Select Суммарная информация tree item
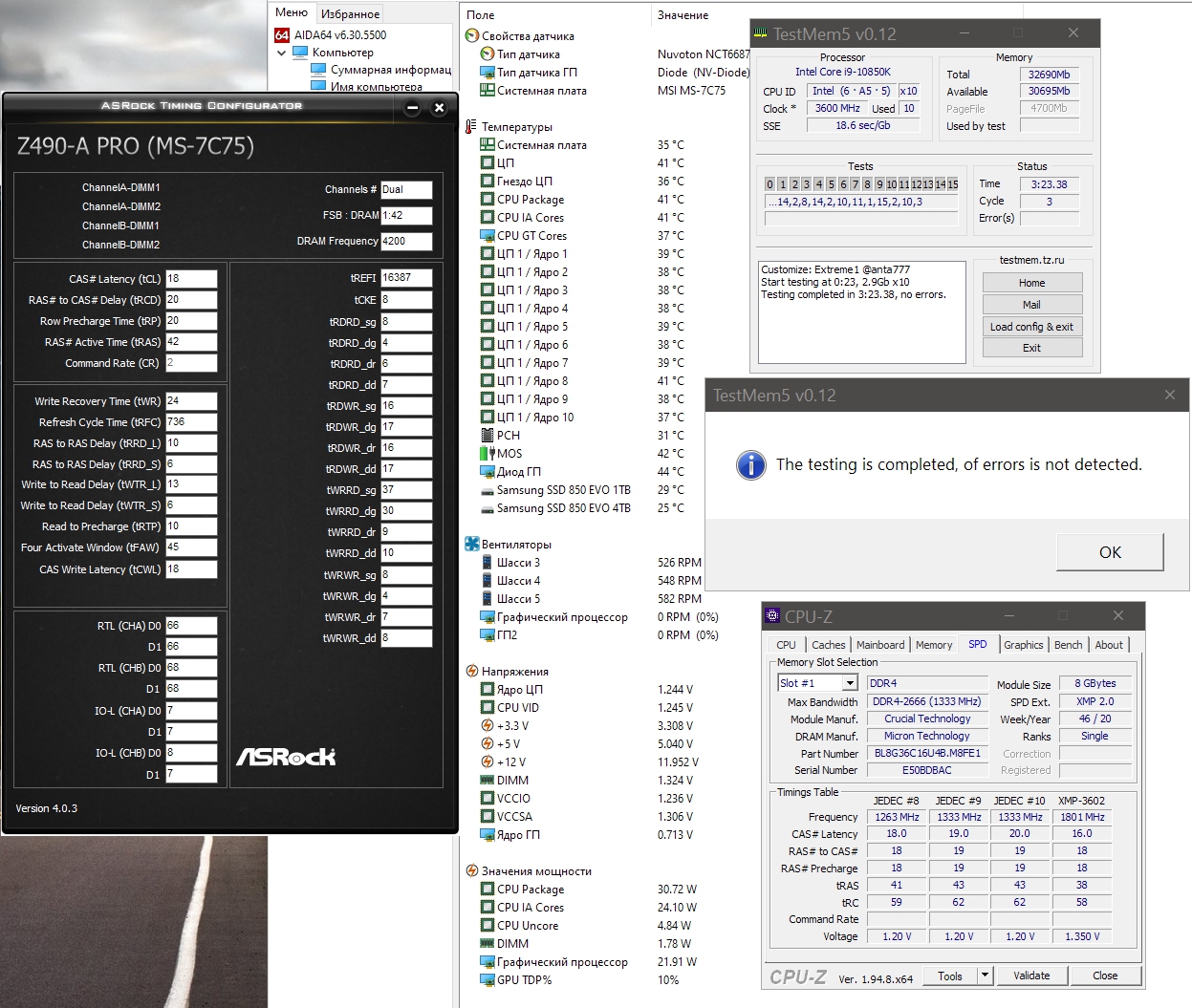Screen dimensions: 1192x1008 (x=390, y=70)
